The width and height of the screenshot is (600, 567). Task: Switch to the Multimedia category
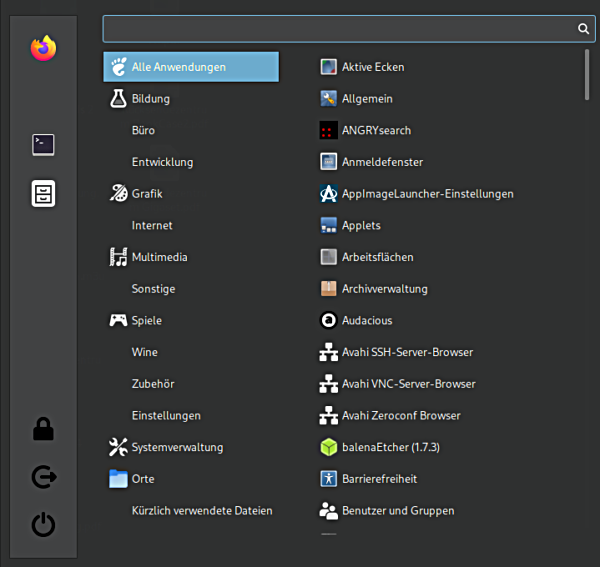pos(159,257)
